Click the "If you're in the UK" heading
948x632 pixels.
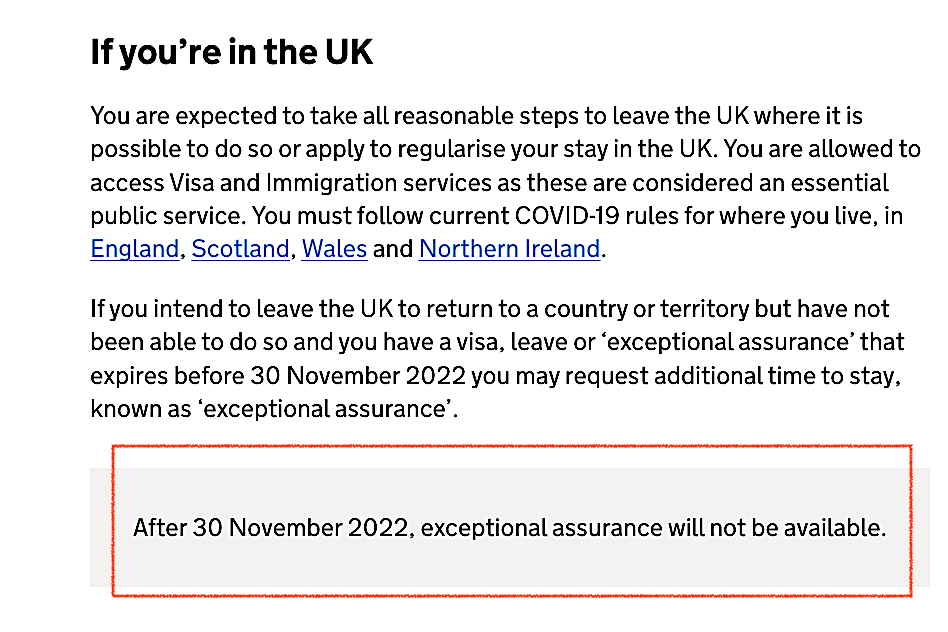[x=232, y=52]
